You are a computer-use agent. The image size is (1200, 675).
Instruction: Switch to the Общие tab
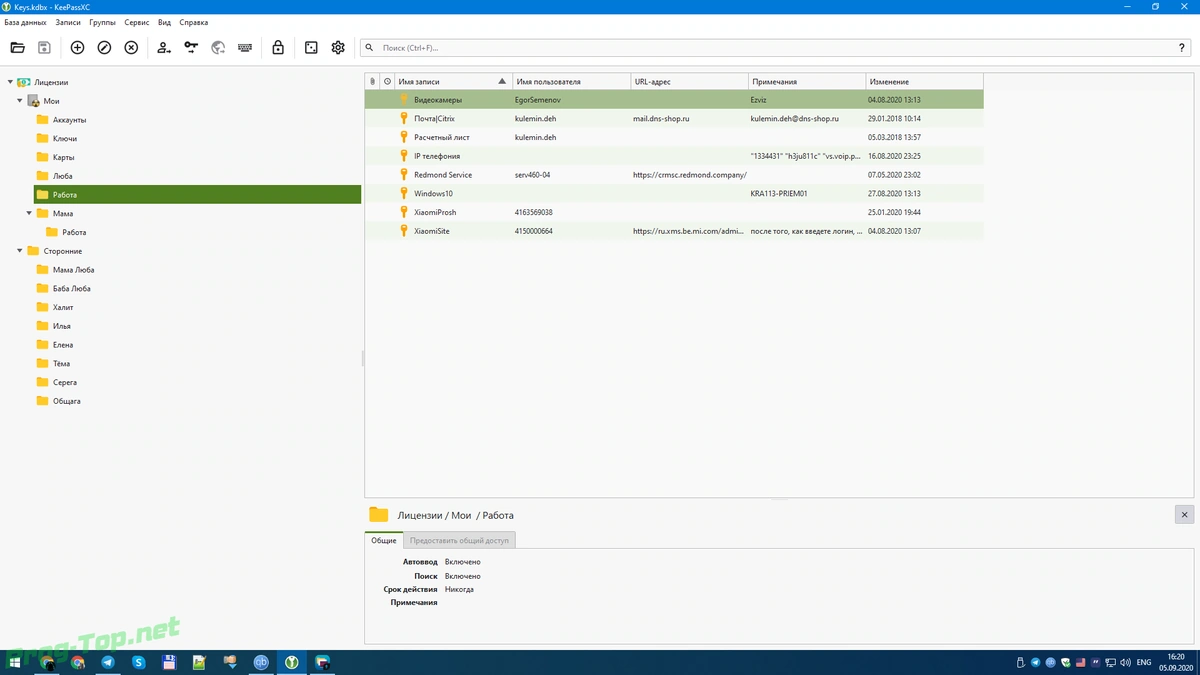click(x=384, y=540)
